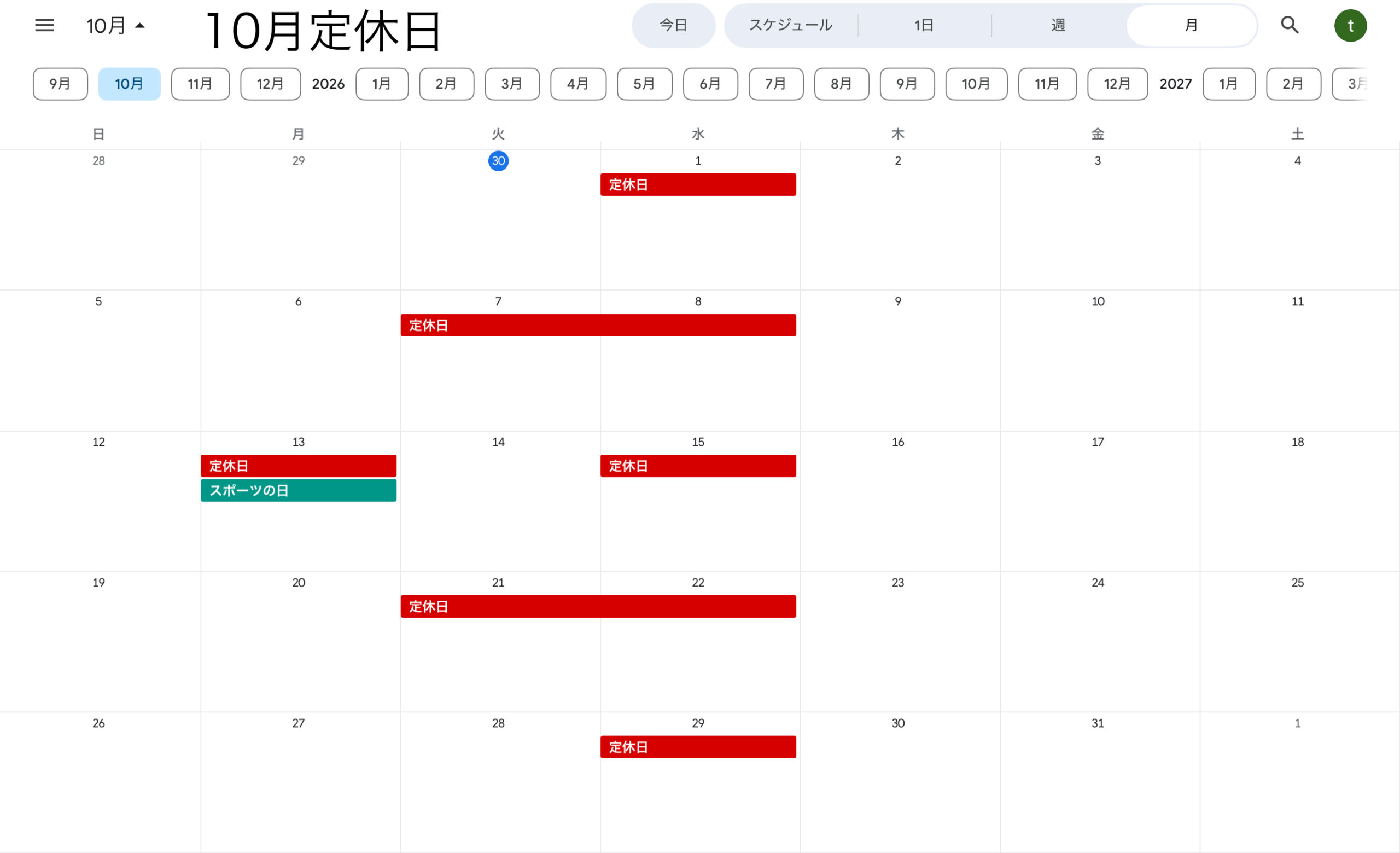The width and height of the screenshot is (1400, 853).
Task: Select the 9月 chip before 10月
Action: [x=60, y=84]
